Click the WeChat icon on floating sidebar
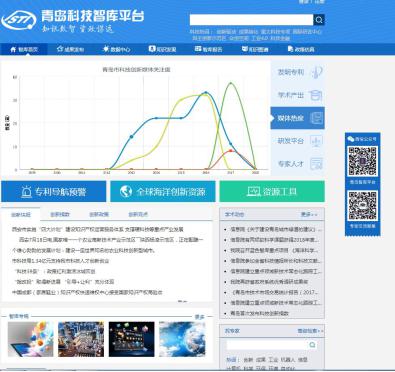This screenshot has width=395, height=372. click(x=350, y=139)
